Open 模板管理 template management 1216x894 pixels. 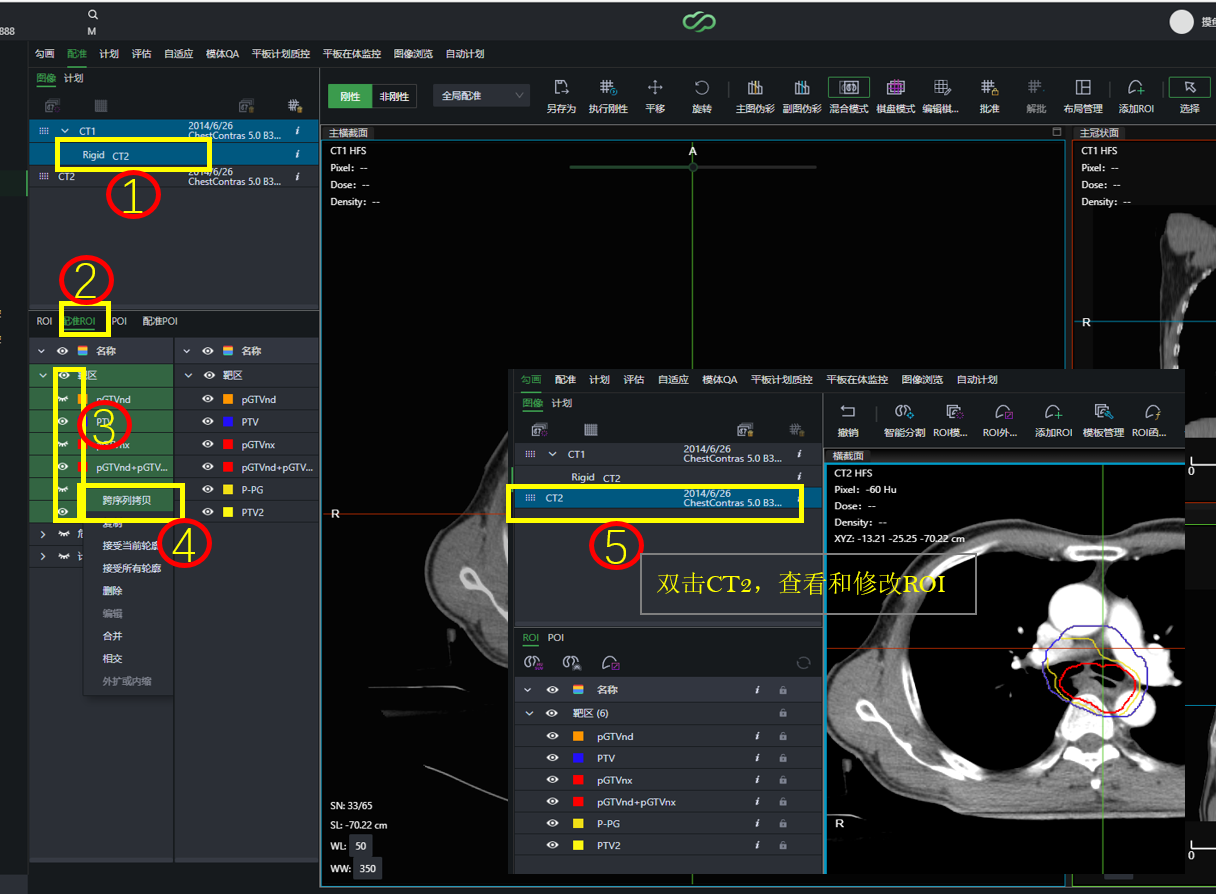click(x=1103, y=412)
